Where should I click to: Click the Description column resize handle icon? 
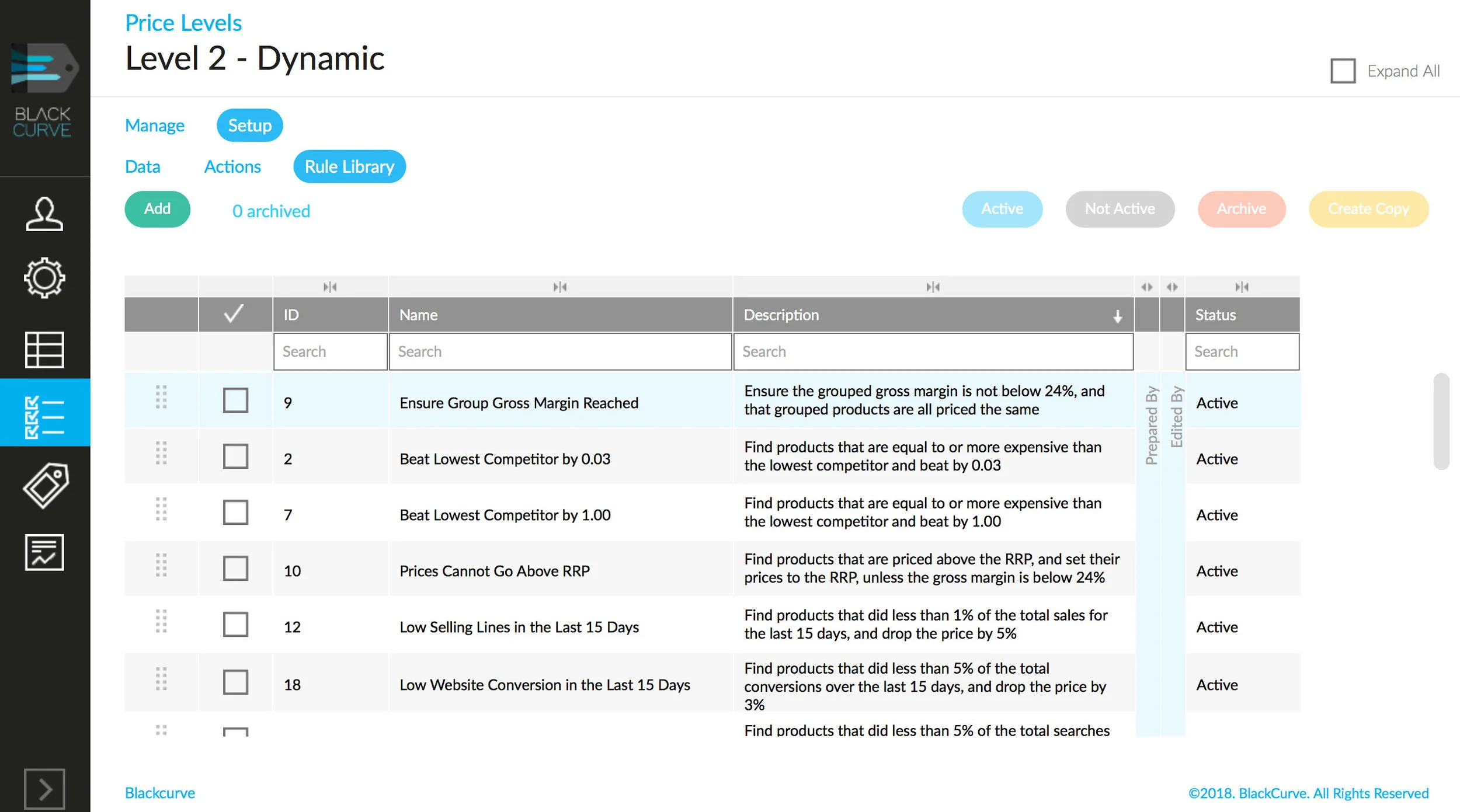pos(933,287)
